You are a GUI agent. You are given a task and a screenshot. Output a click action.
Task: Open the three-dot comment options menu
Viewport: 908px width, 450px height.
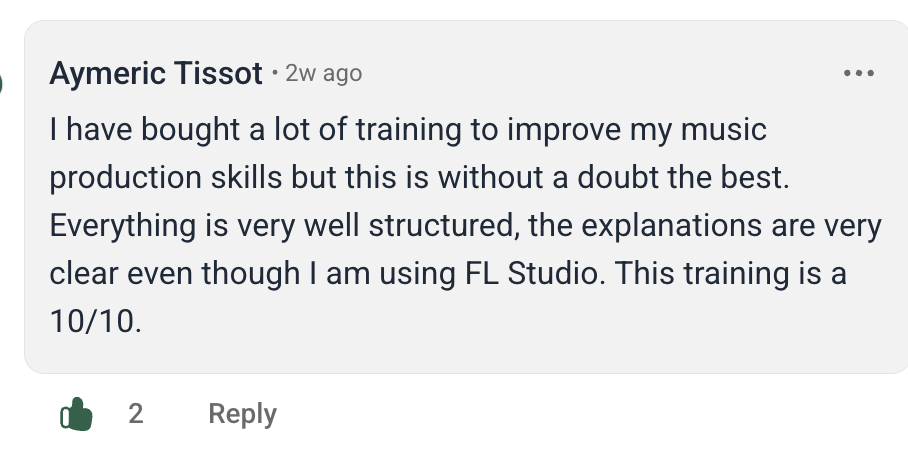click(x=859, y=74)
